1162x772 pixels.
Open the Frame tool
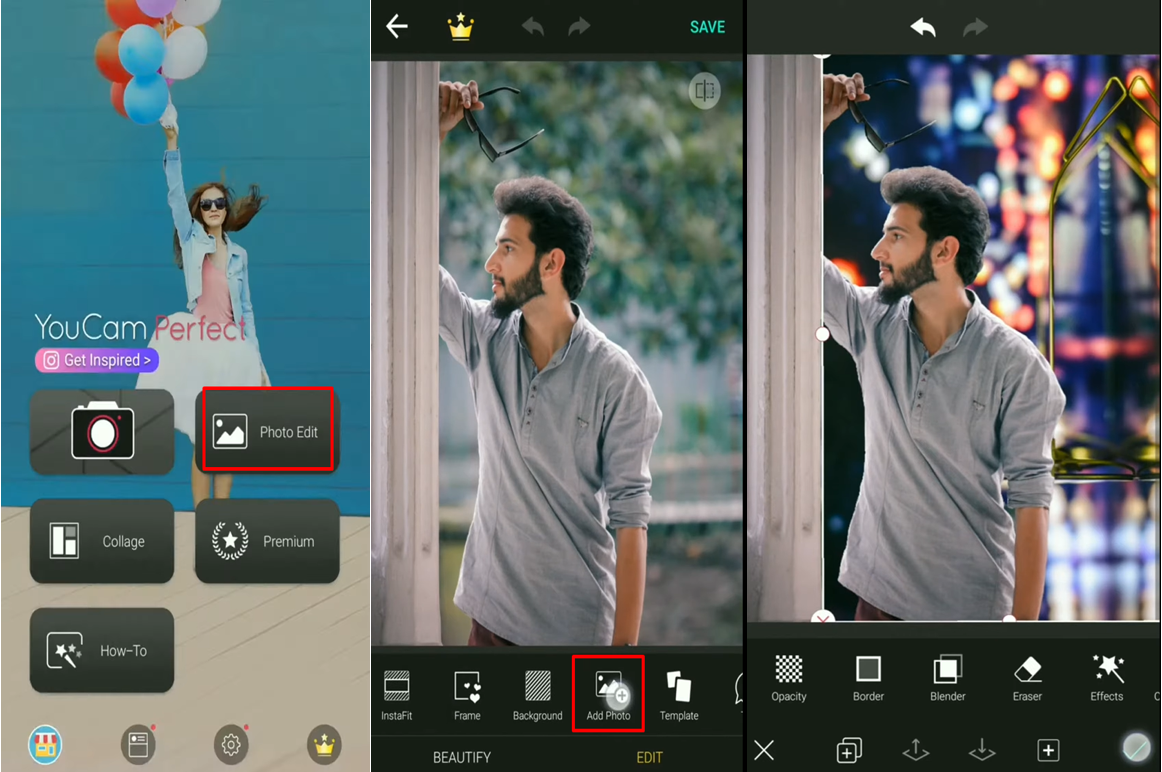tap(467, 694)
